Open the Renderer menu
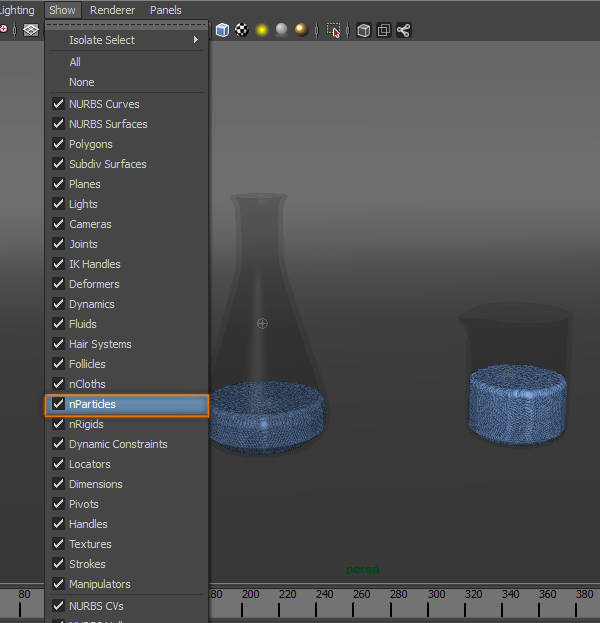Viewport: 600px width, 623px height. (x=112, y=10)
